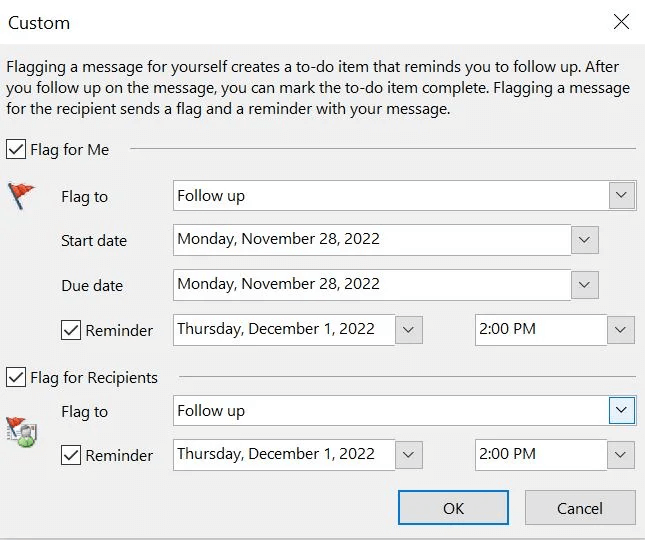Click the Cancel button
Viewport: 645px width, 540px height.
[580, 508]
